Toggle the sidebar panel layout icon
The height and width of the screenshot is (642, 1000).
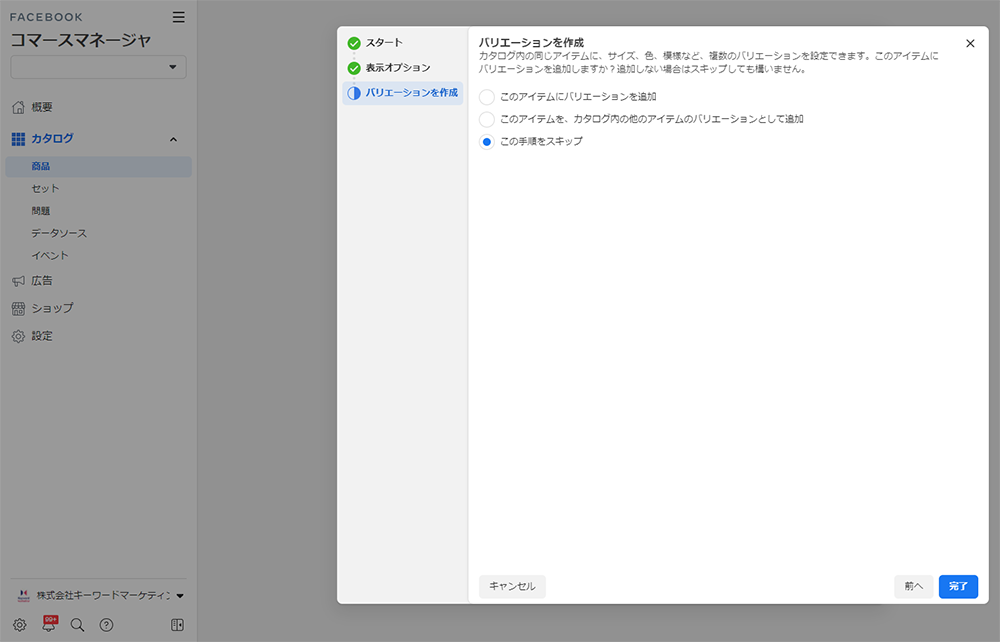[177, 625]
